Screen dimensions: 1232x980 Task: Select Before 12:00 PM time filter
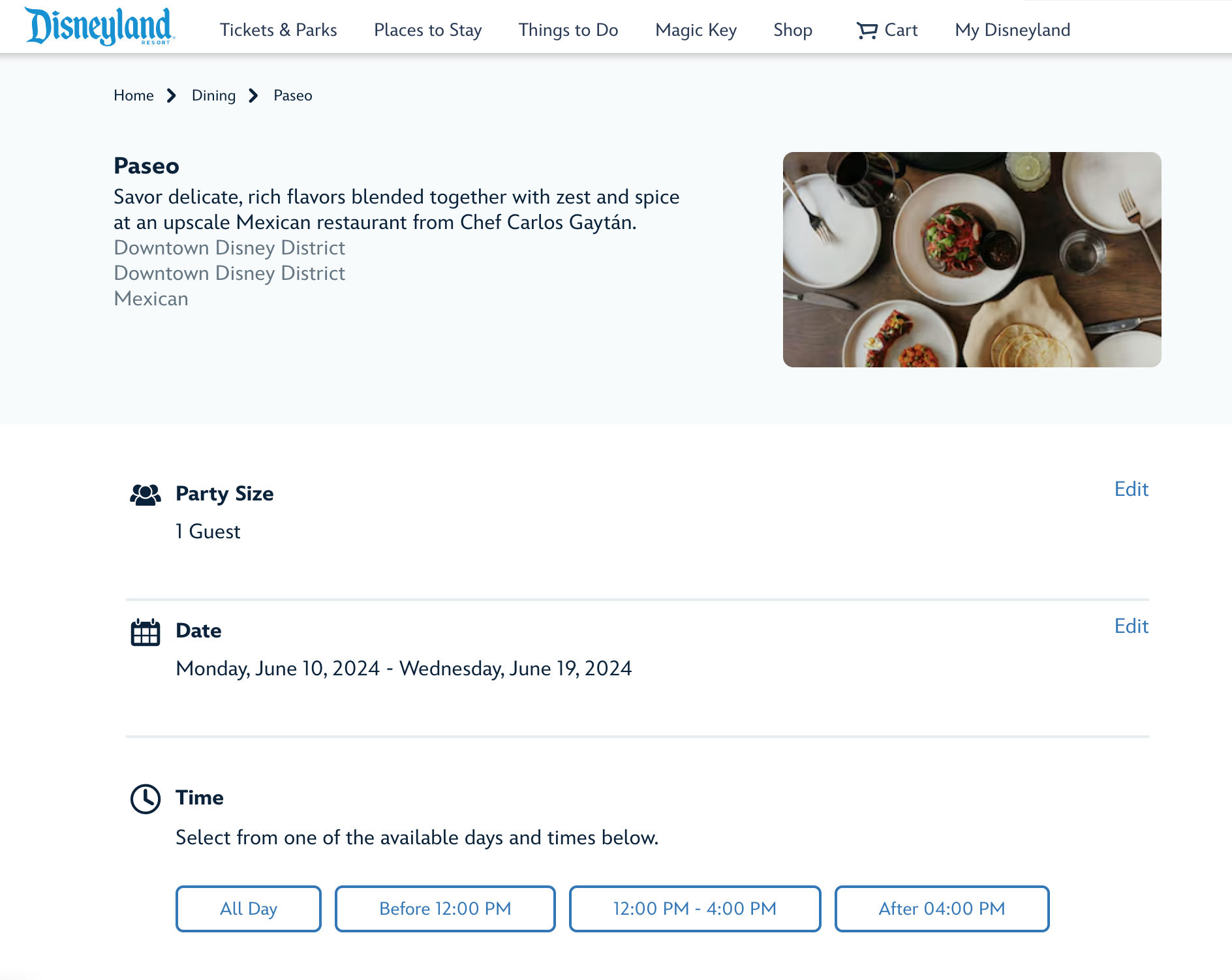[x=444, y=908]
